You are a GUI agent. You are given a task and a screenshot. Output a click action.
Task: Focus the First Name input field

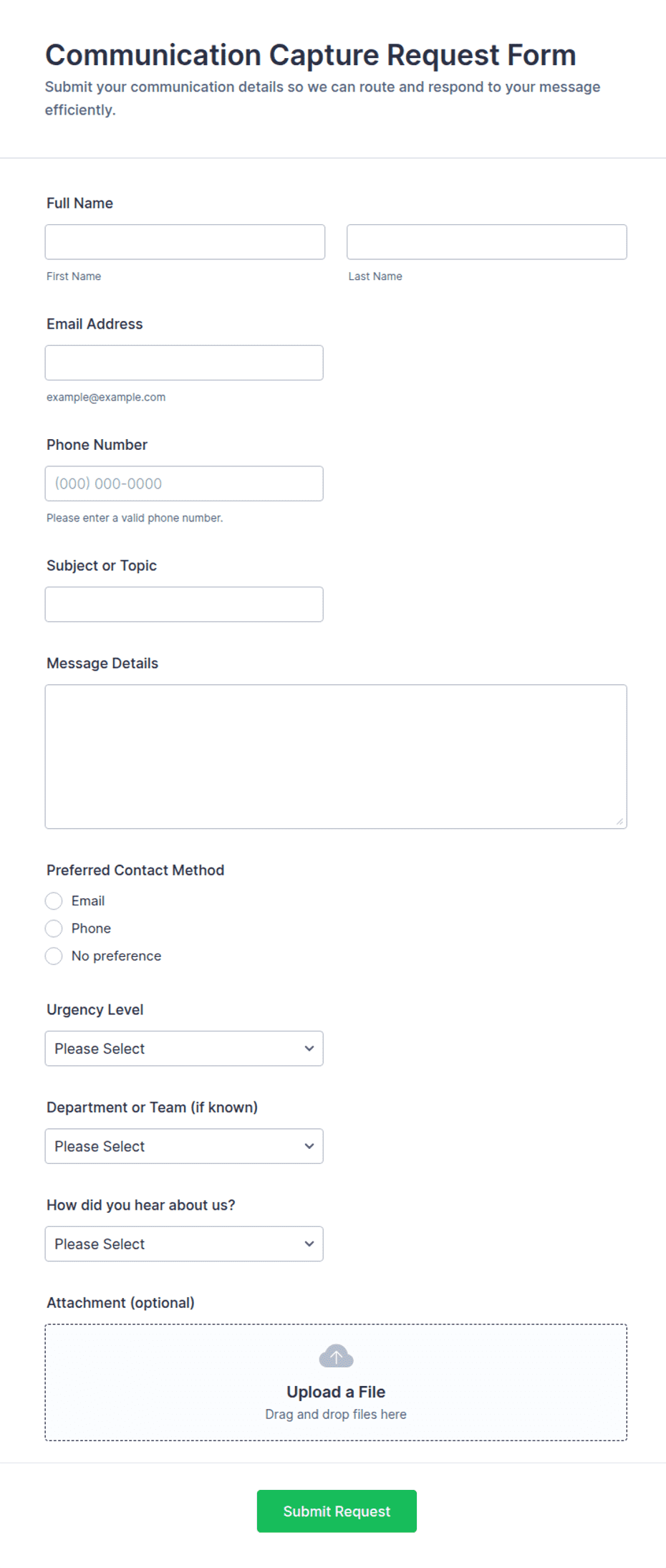[x=185, y=242]
